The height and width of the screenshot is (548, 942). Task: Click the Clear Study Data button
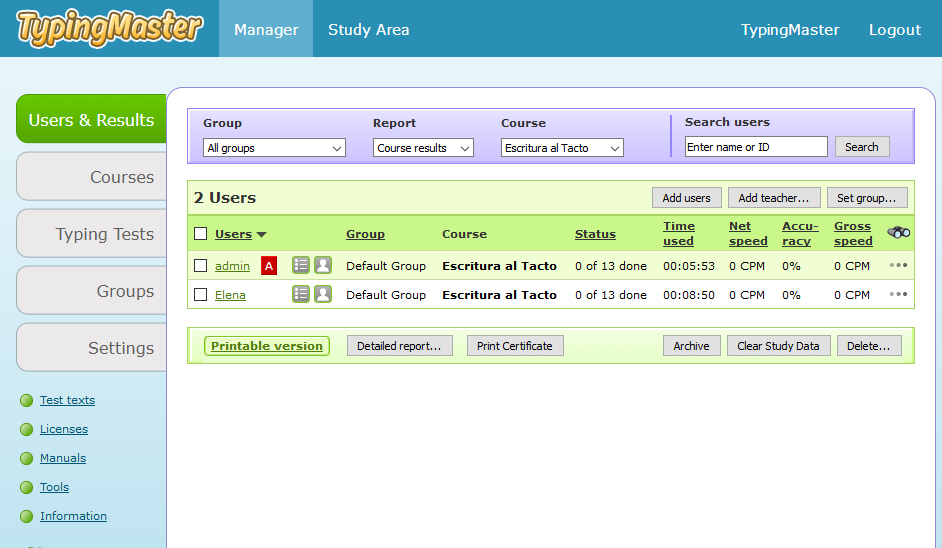pyautogui.click(x=779, y=346)
